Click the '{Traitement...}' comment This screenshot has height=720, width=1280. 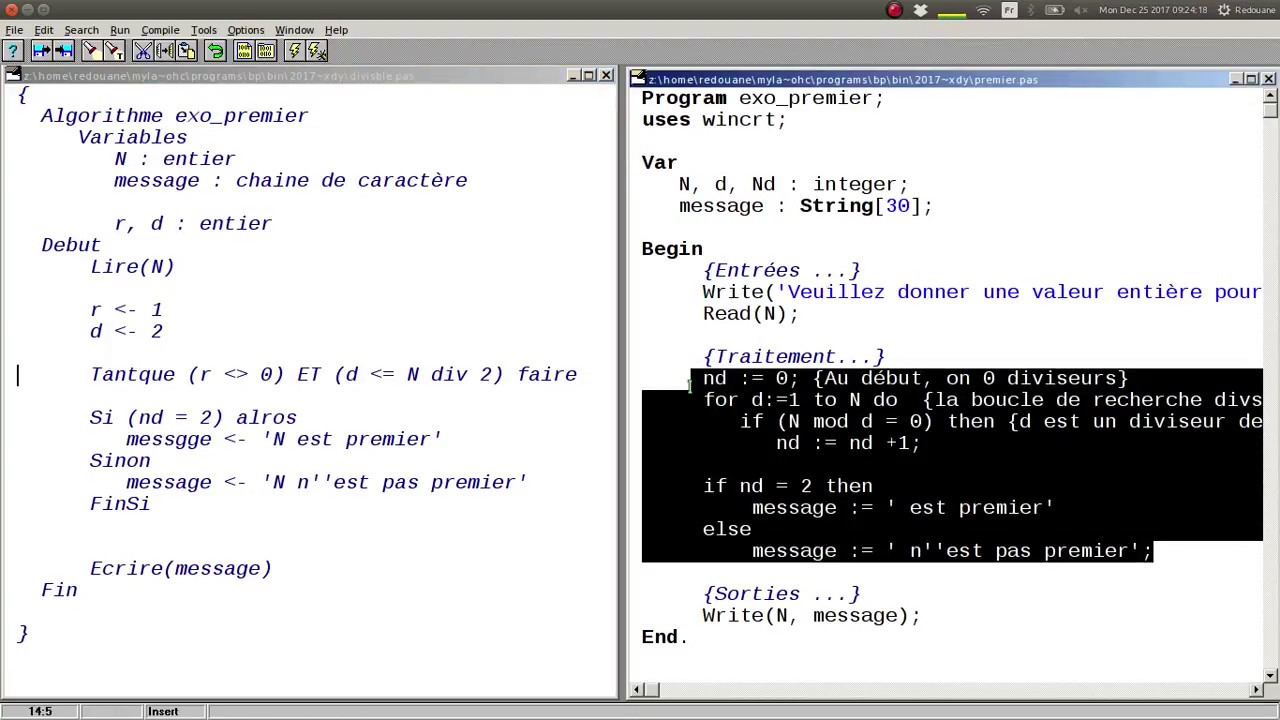coord(794,357)
